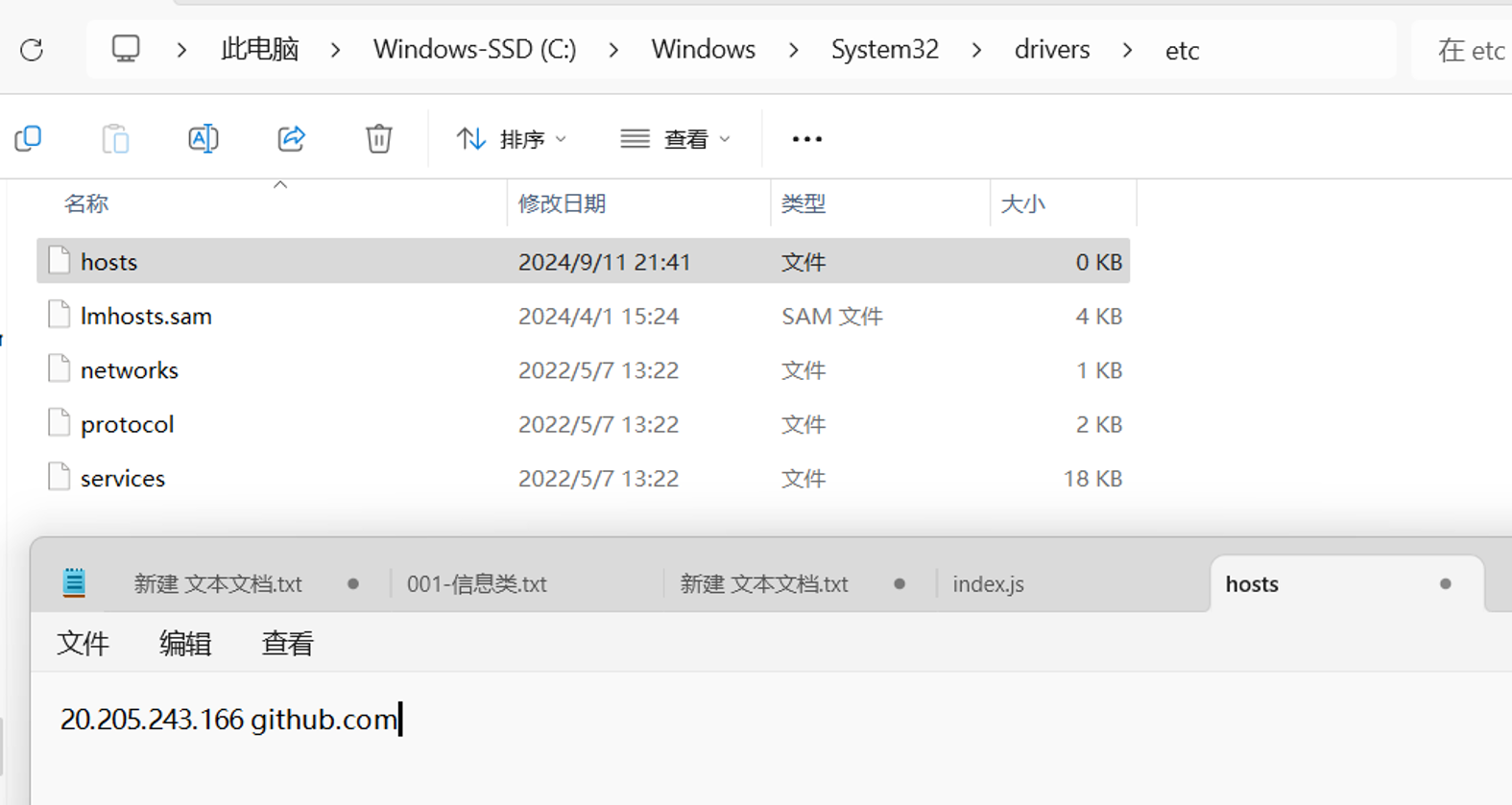Click the paste icon in toolbar
Viewport: 1512px width, 805px height.
[x=115, y=139]
